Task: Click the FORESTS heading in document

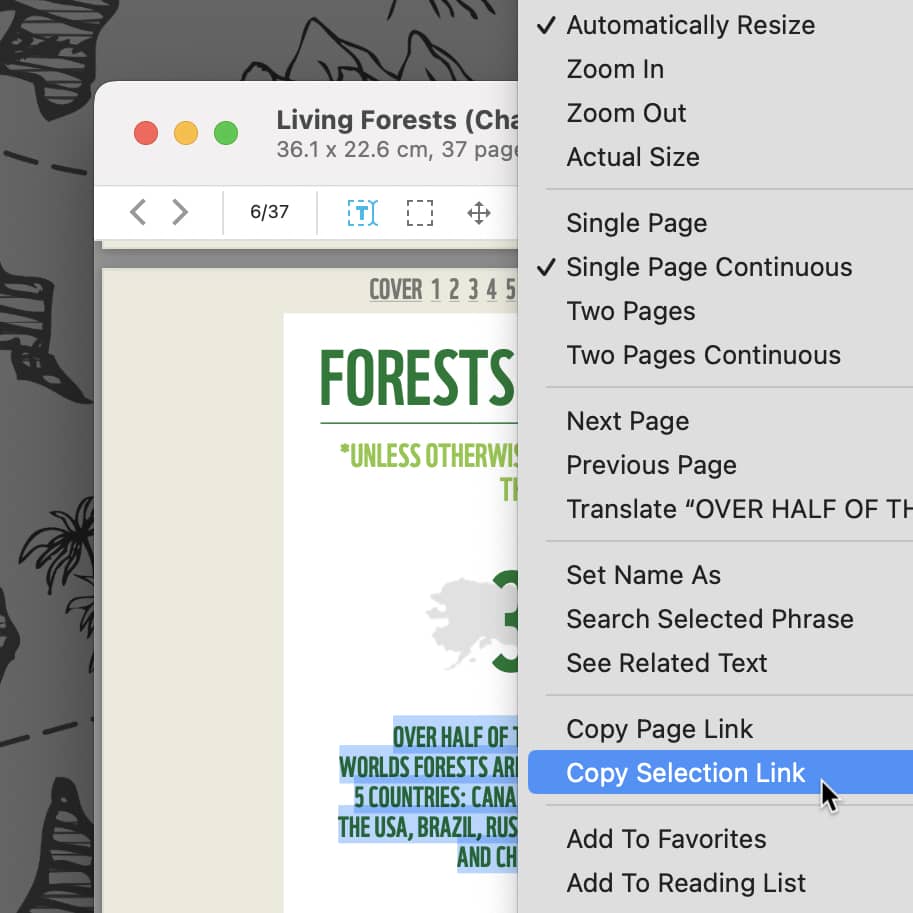Action: 418,377
